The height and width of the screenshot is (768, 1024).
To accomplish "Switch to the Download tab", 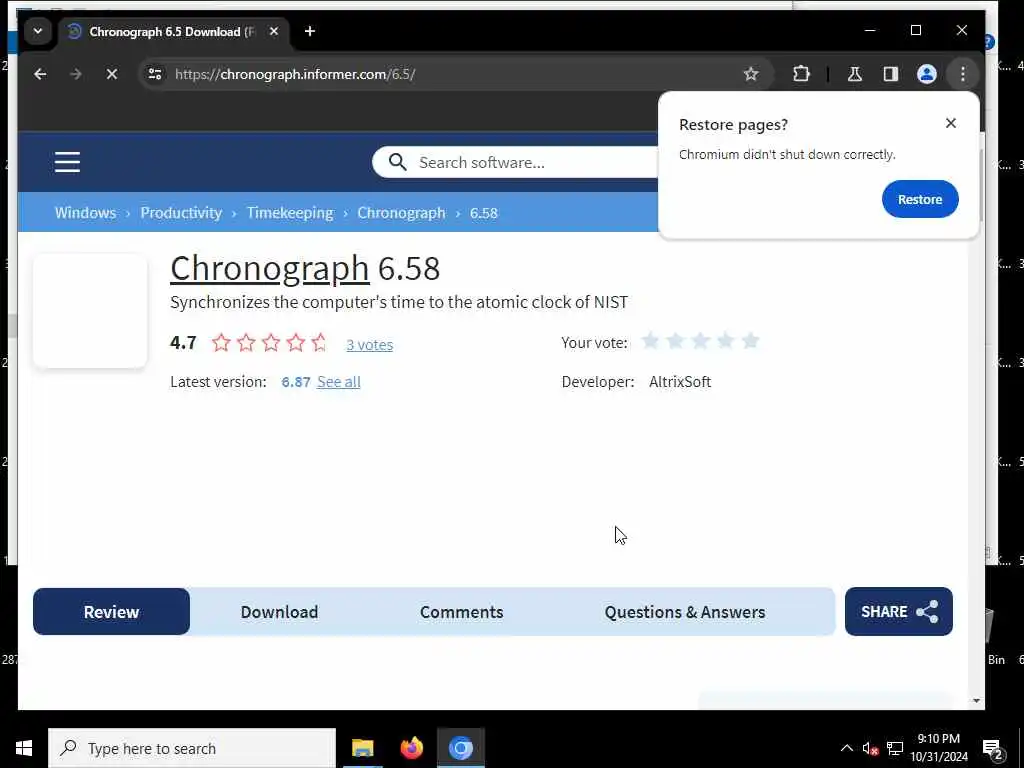I will (279, 612).
